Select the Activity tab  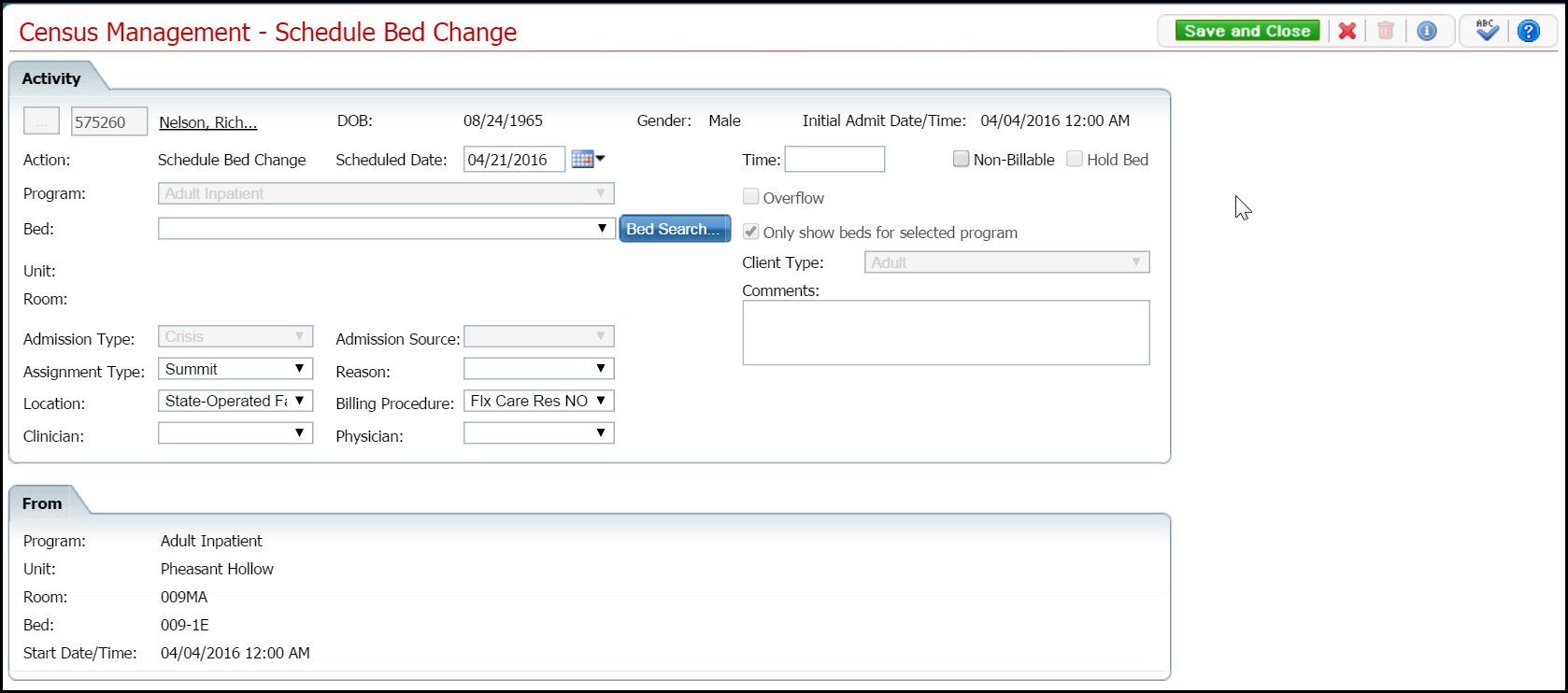point(51,78)
